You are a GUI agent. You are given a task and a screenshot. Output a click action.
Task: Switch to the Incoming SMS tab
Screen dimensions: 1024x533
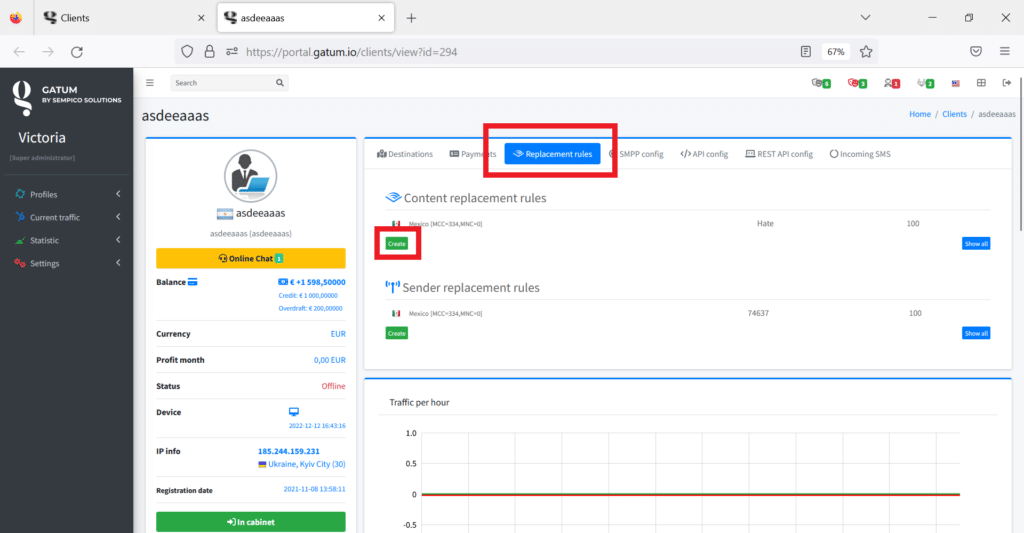pyautogui.click(x=860, y=154)
